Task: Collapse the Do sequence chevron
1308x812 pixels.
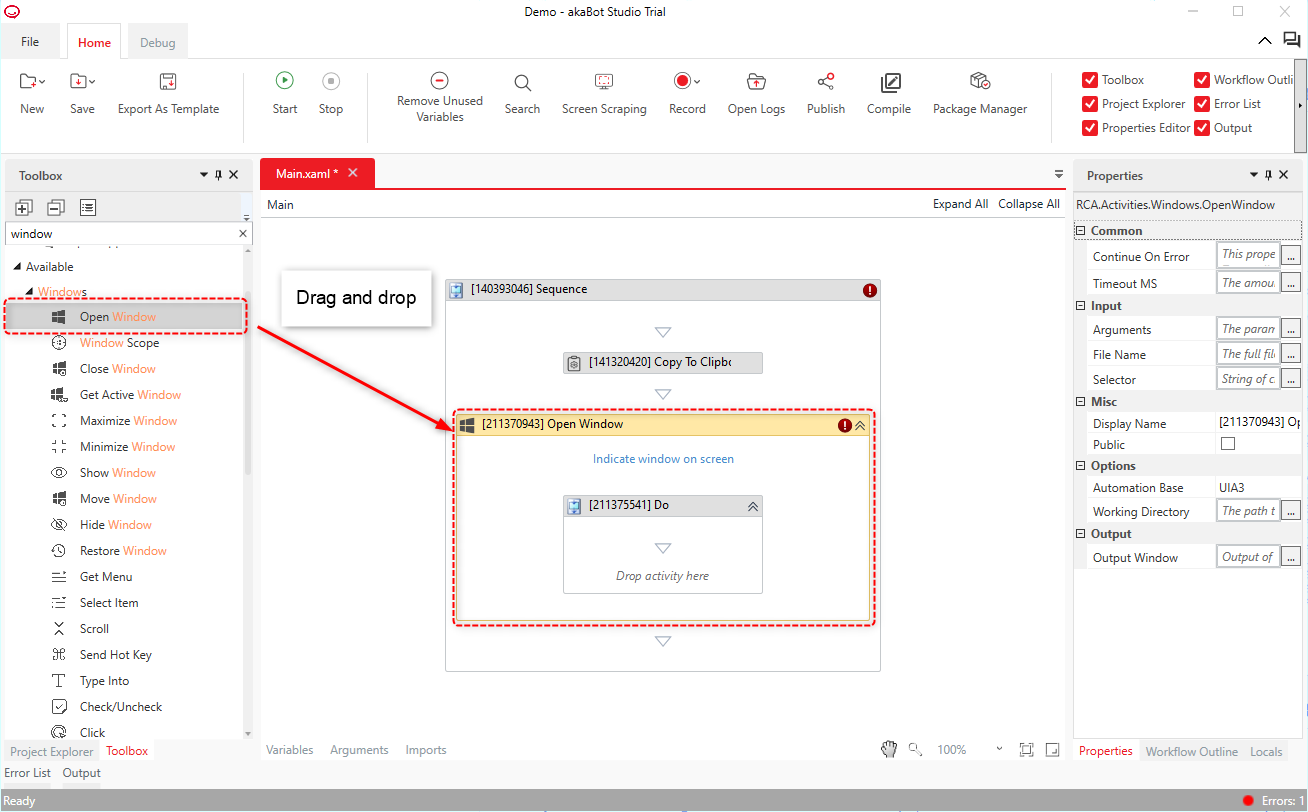Action: (753, 506)
